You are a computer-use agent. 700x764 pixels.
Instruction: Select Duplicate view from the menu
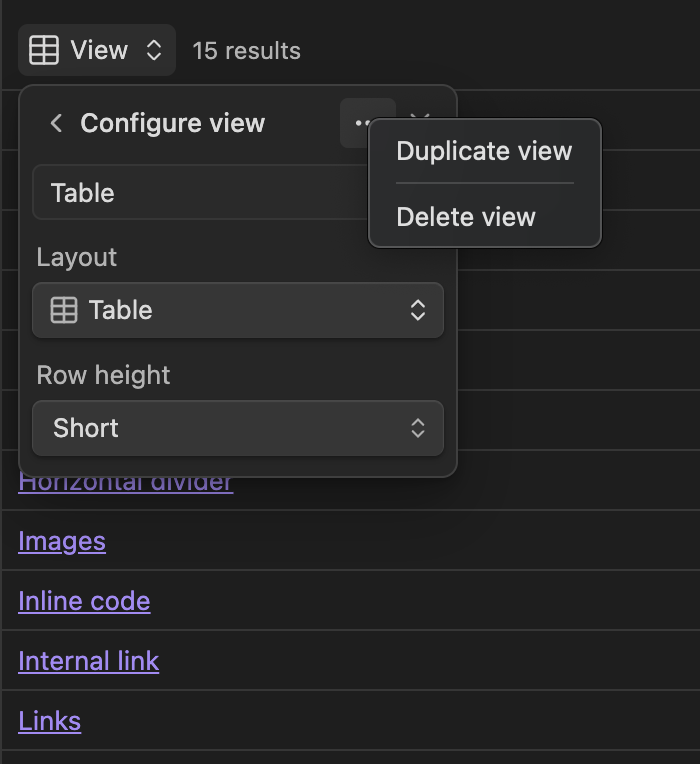[x=484, y=152]
